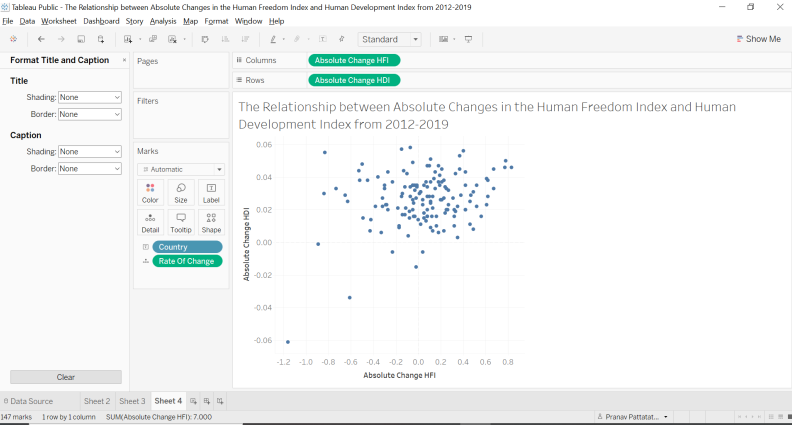The height and width of the screenshot is (425, 792).
Task: Close the Format Title and Caption pane
Action: point(124,60)
